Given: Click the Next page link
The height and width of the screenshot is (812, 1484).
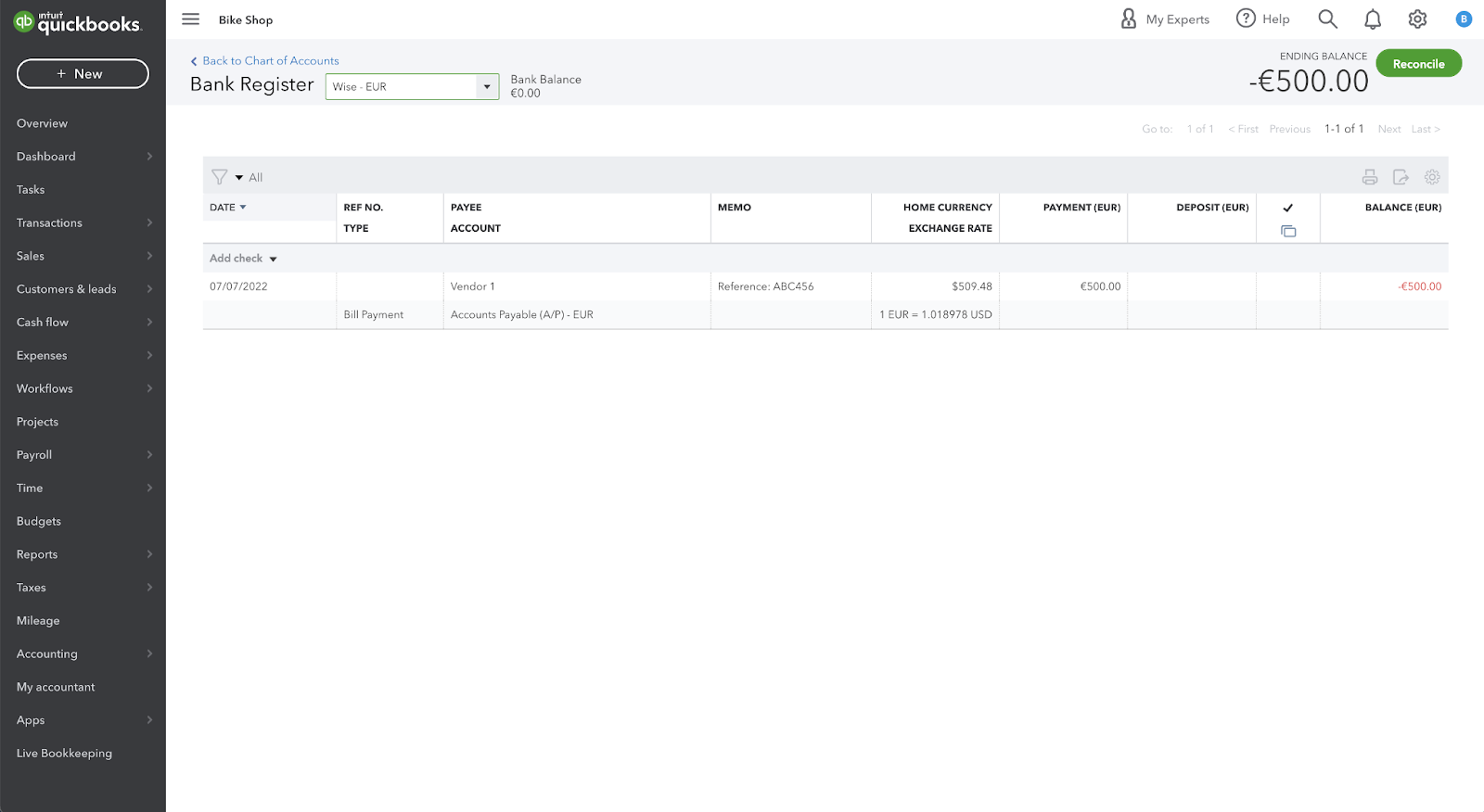Looking at the screenshot, I should [x=1389, y=129].
